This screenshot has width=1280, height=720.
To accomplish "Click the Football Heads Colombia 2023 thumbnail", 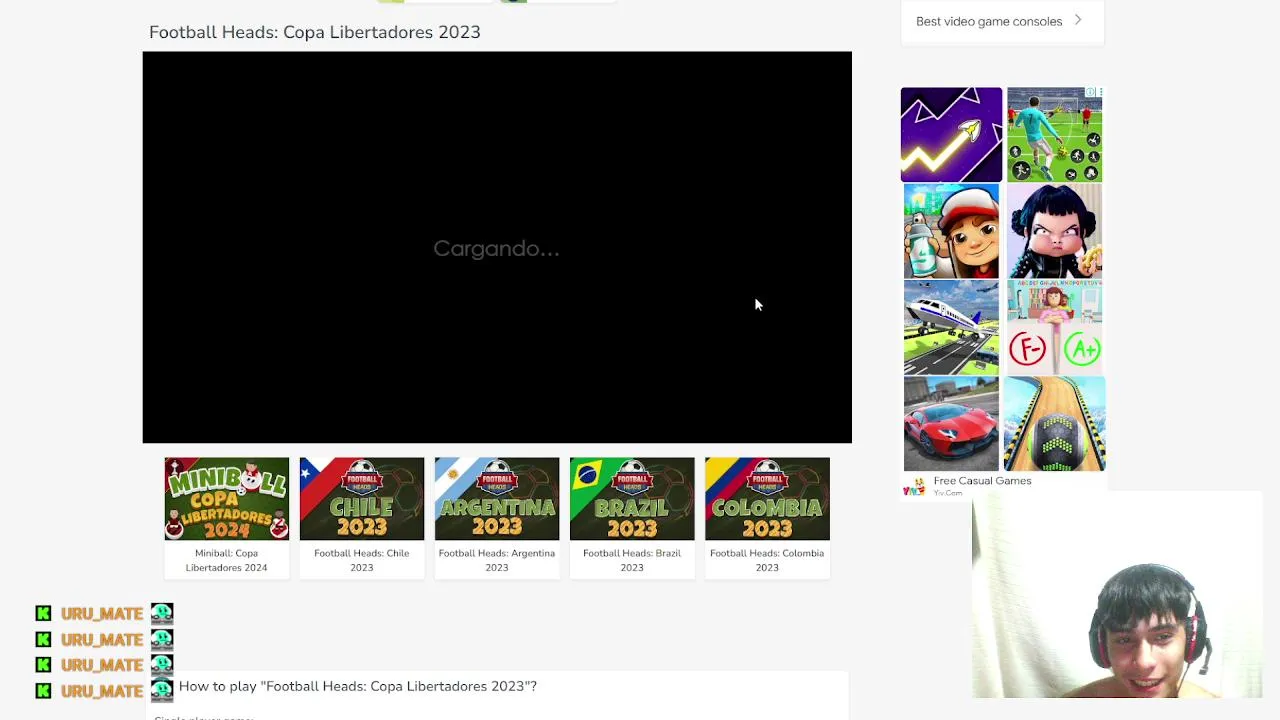I will 767,499.
